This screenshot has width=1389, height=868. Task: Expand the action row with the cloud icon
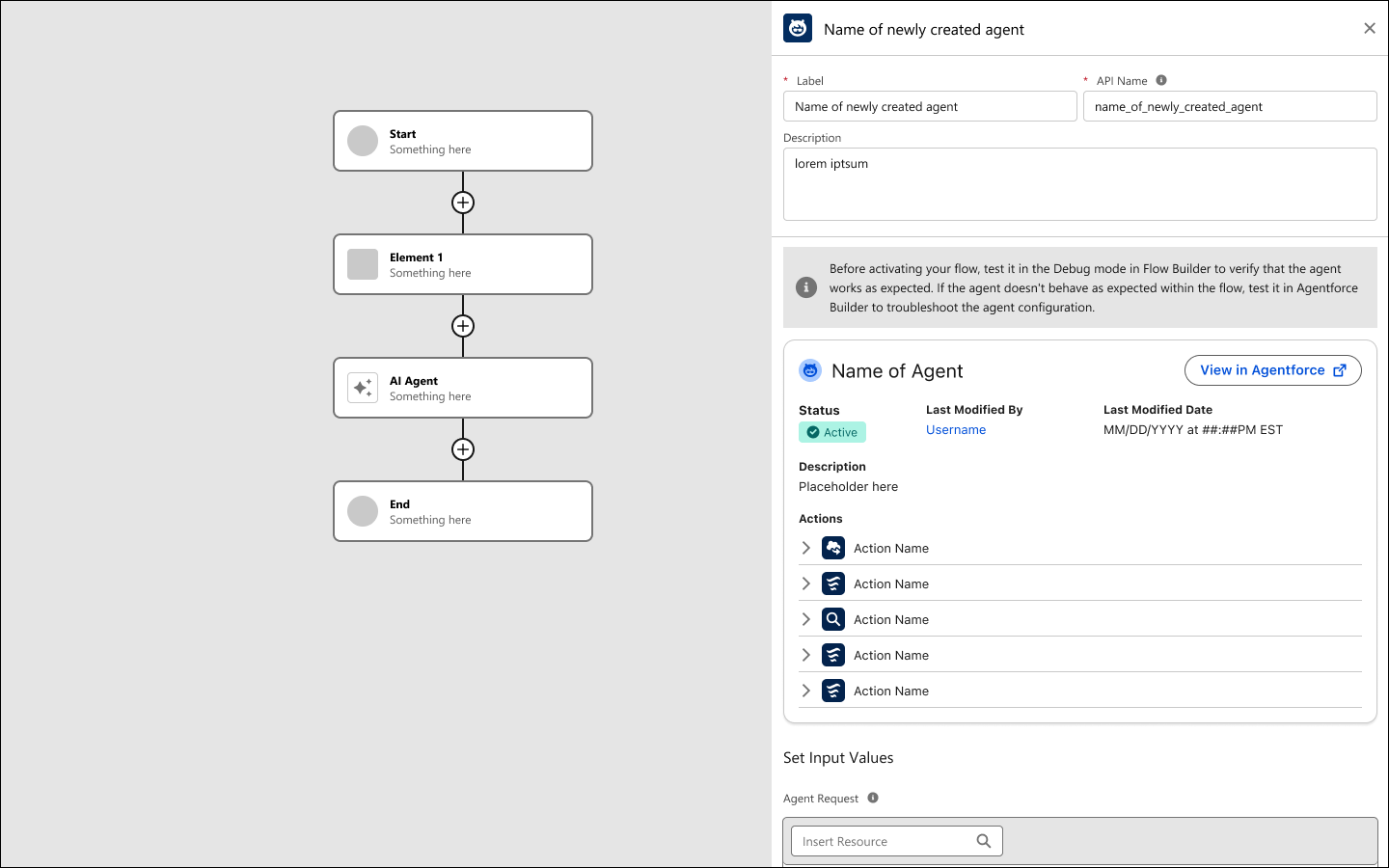(x=806, y=548)
